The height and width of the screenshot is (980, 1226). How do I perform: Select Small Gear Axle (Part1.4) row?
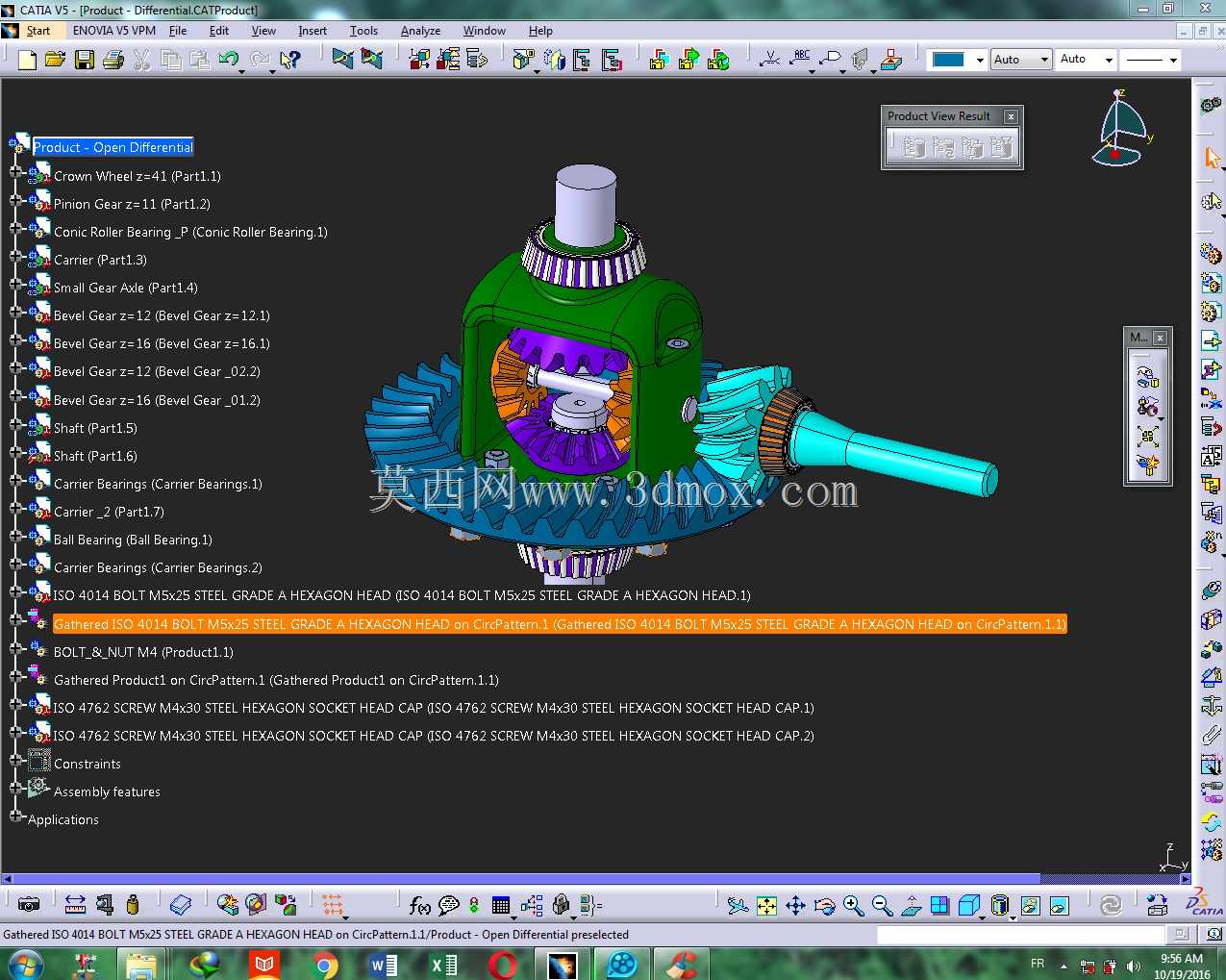tap(126, 288)
